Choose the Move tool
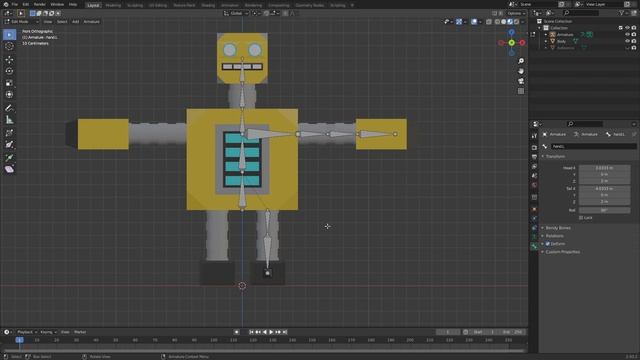Screen dimensions: 640x360 pos(9,60)
